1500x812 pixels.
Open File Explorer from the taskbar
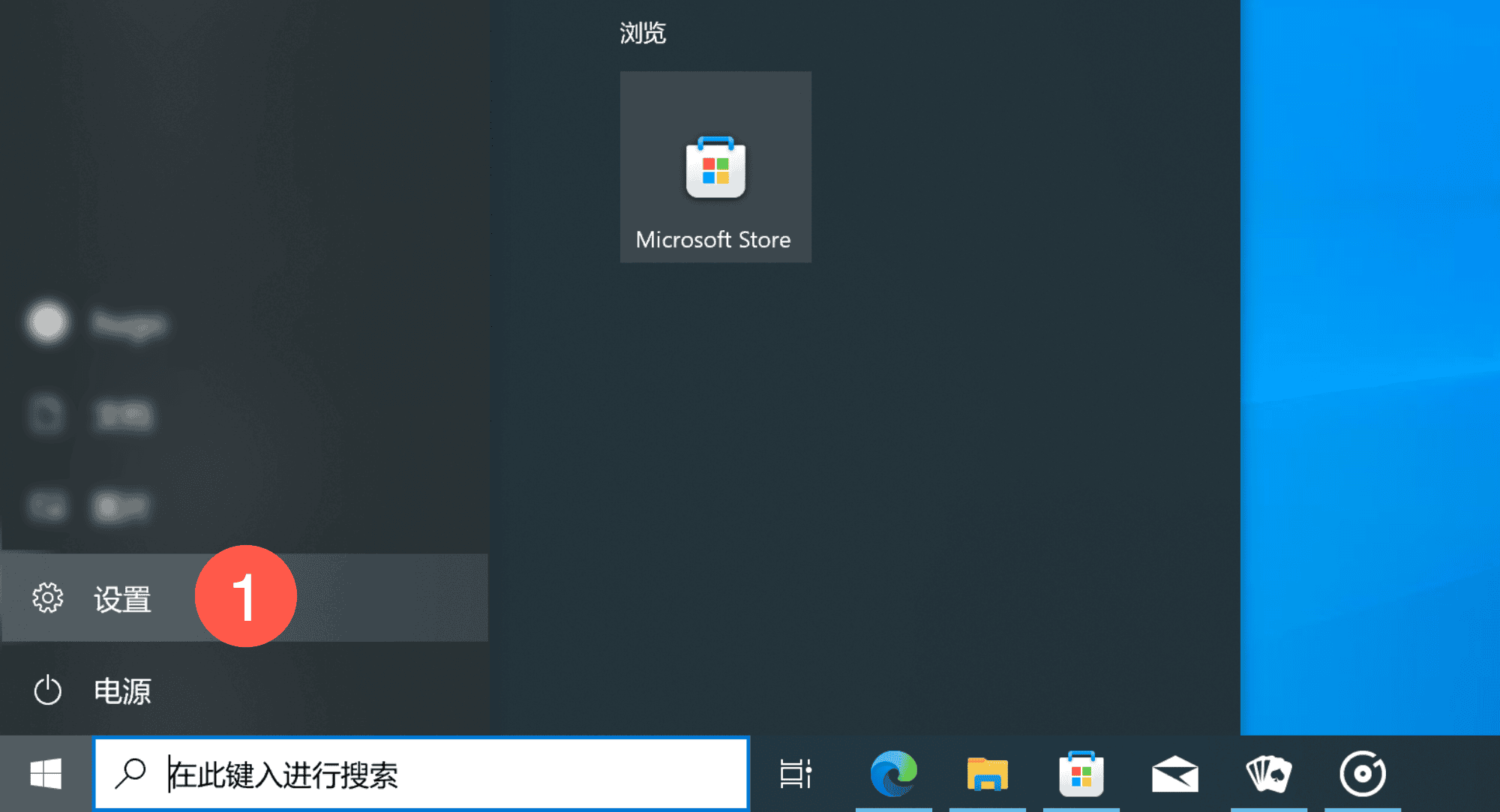(987, 774)
